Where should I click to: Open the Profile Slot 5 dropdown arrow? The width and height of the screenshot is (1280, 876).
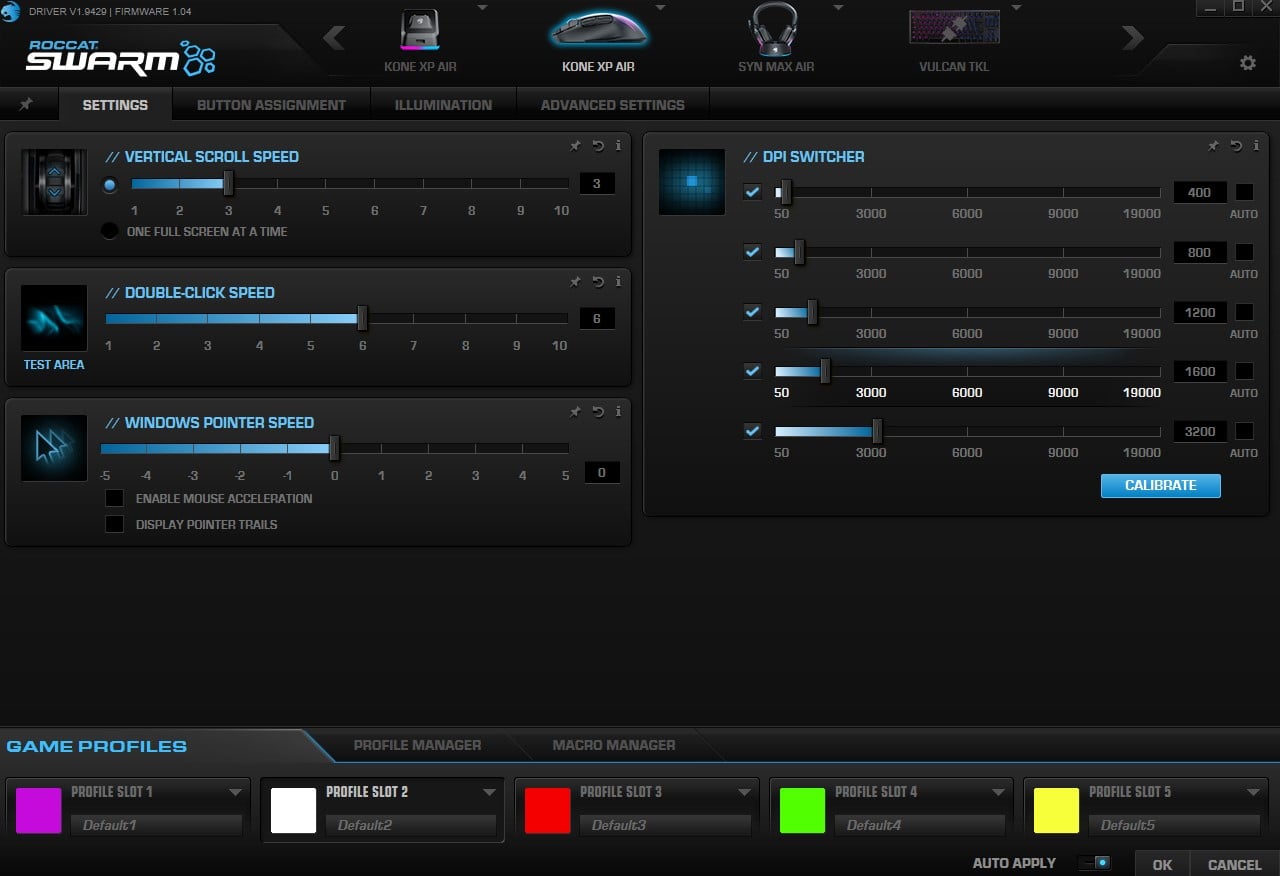pyautogui.click(x=1253, y=792)
